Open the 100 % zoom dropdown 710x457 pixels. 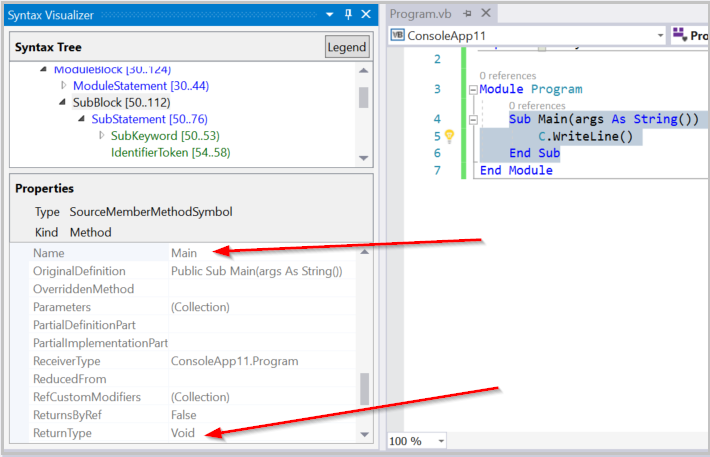pos(441,441)
